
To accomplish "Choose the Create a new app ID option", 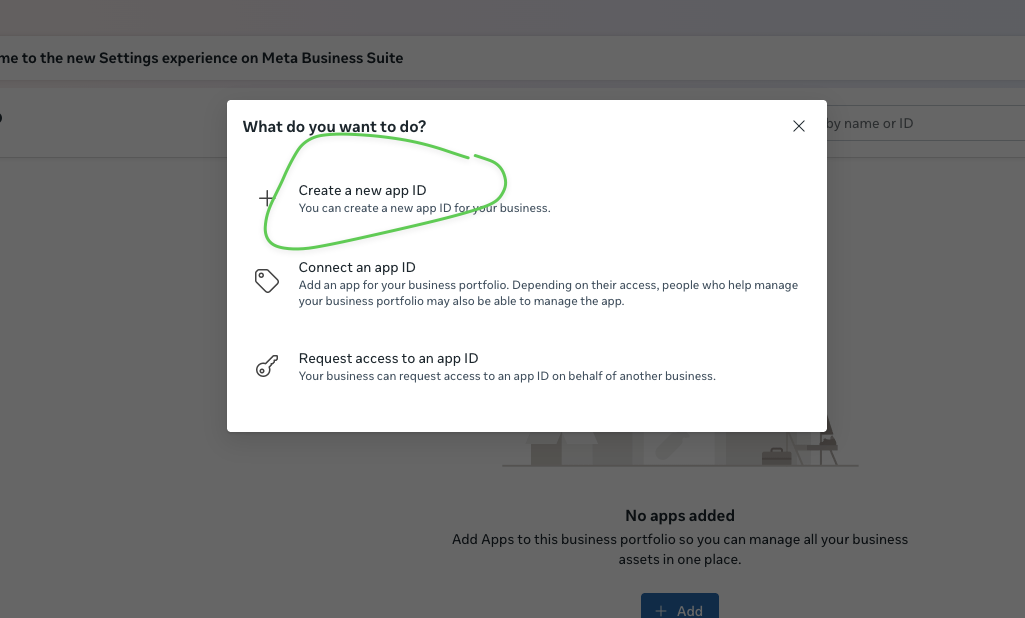I will point(363,190).
